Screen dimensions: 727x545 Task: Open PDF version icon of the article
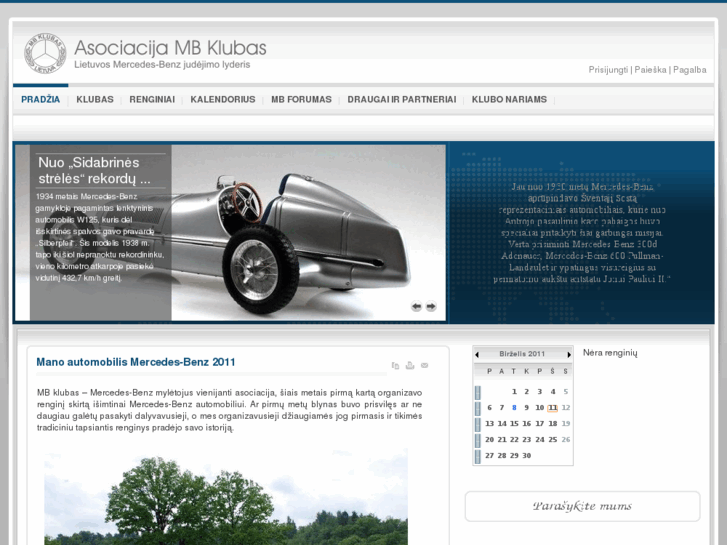point(395,365)
